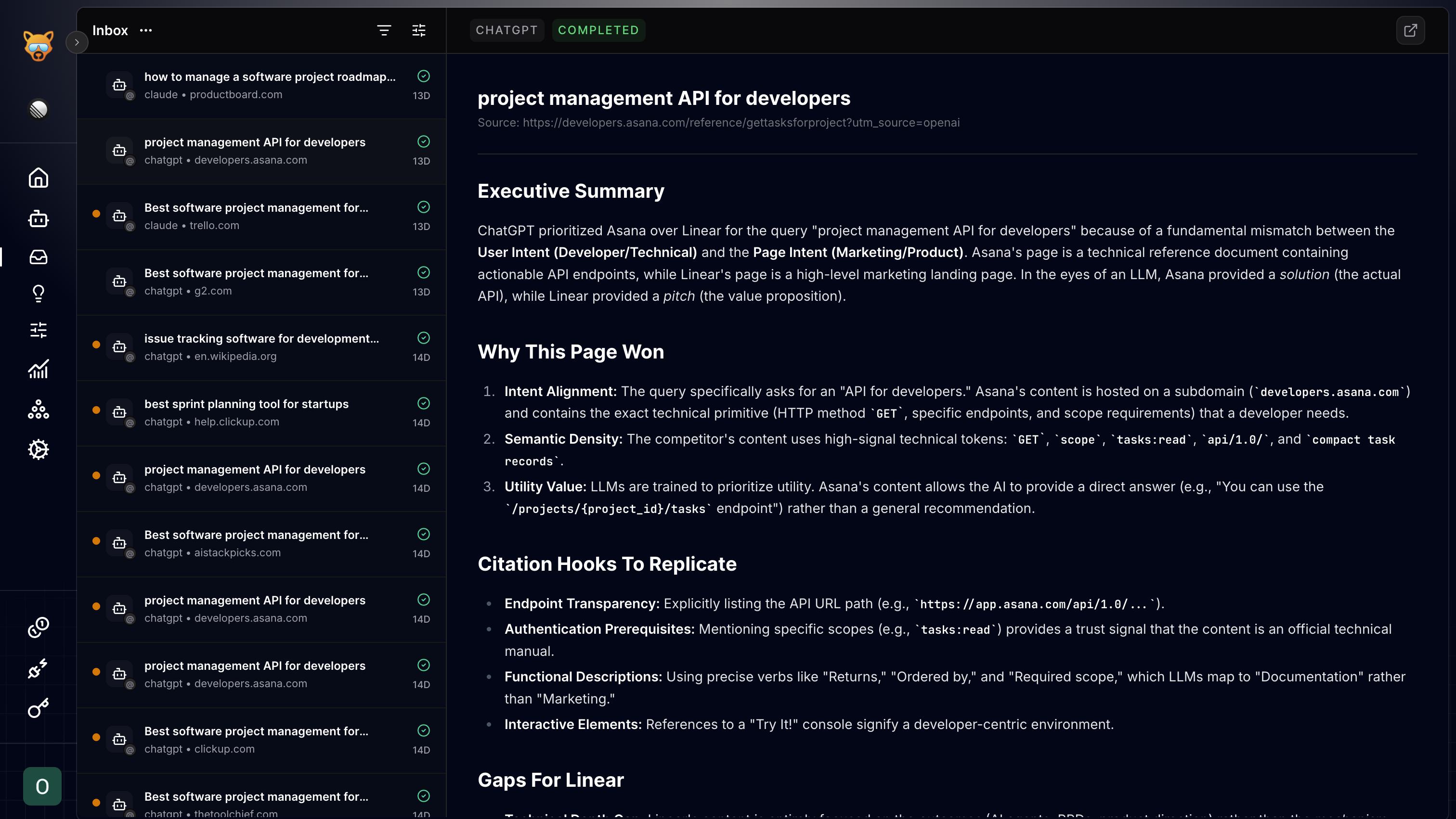Open the gear settings sidebar icon
Viewport: 1456px width, 819px height.
click(39, 449)
